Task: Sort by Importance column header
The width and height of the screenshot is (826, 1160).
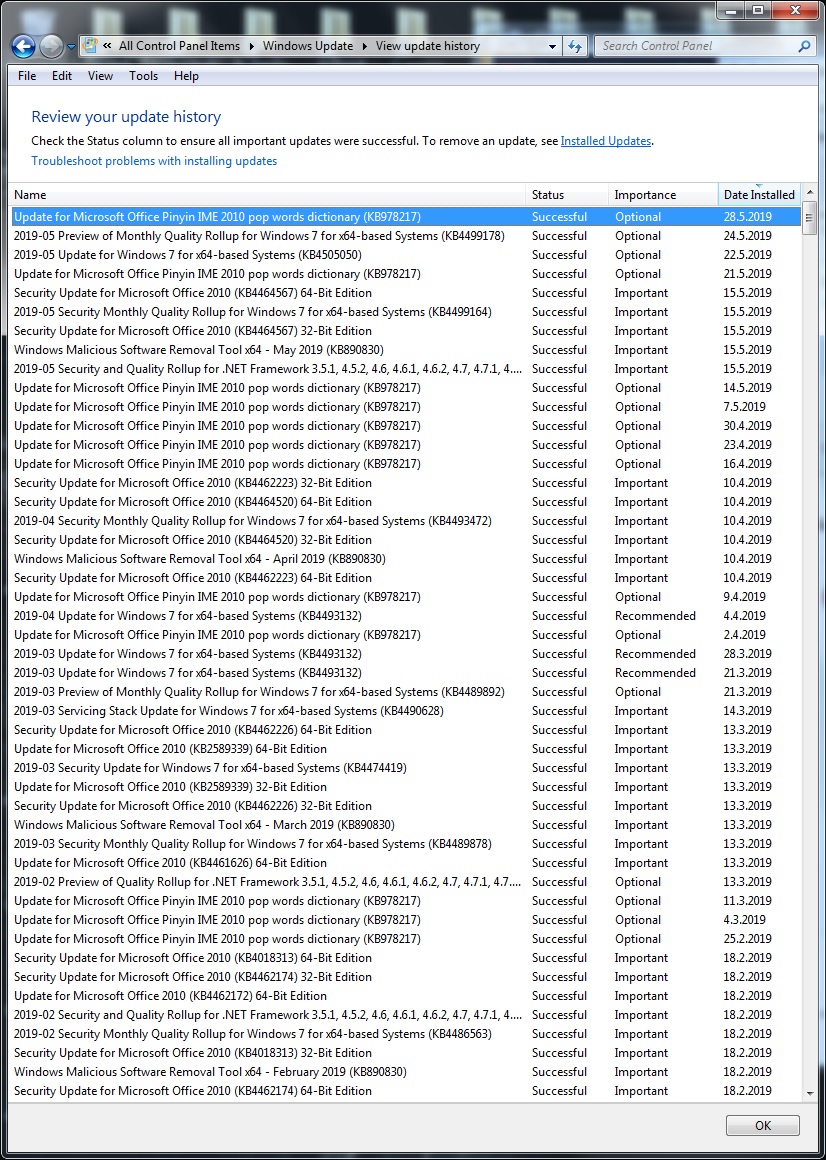Action: 663,195
